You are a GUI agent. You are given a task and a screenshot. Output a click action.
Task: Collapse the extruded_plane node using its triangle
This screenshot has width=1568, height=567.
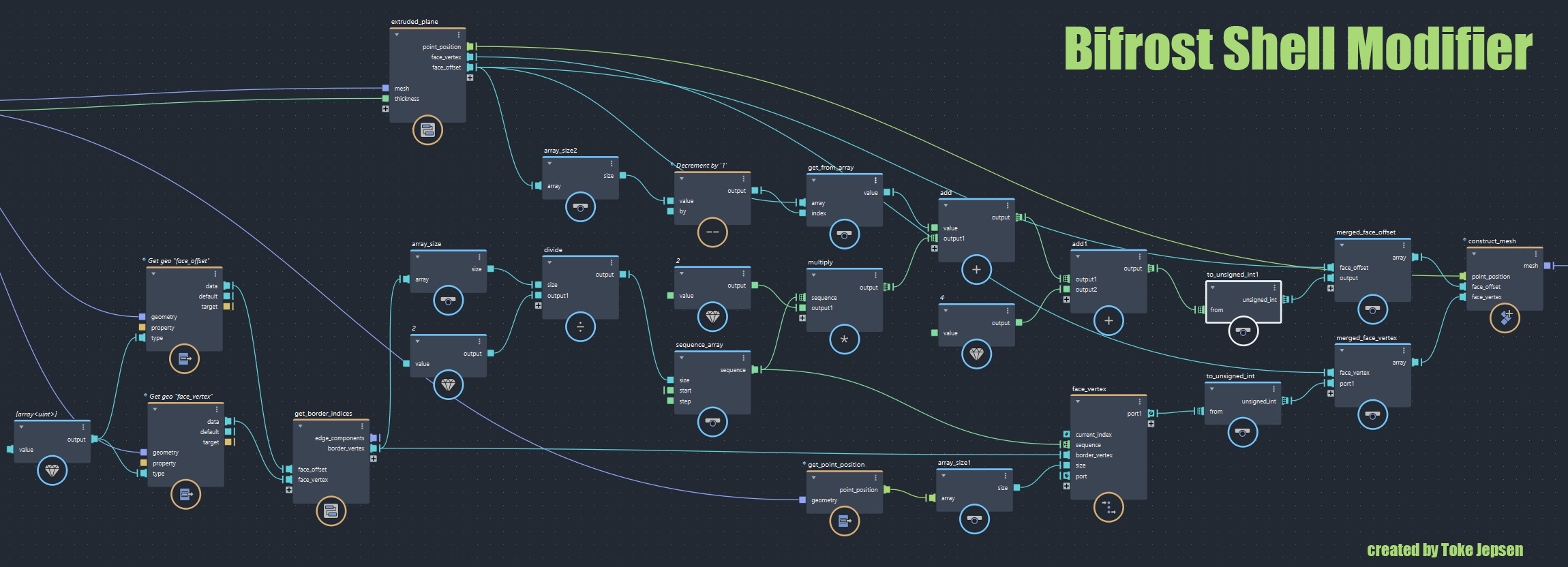pos(397,35)
